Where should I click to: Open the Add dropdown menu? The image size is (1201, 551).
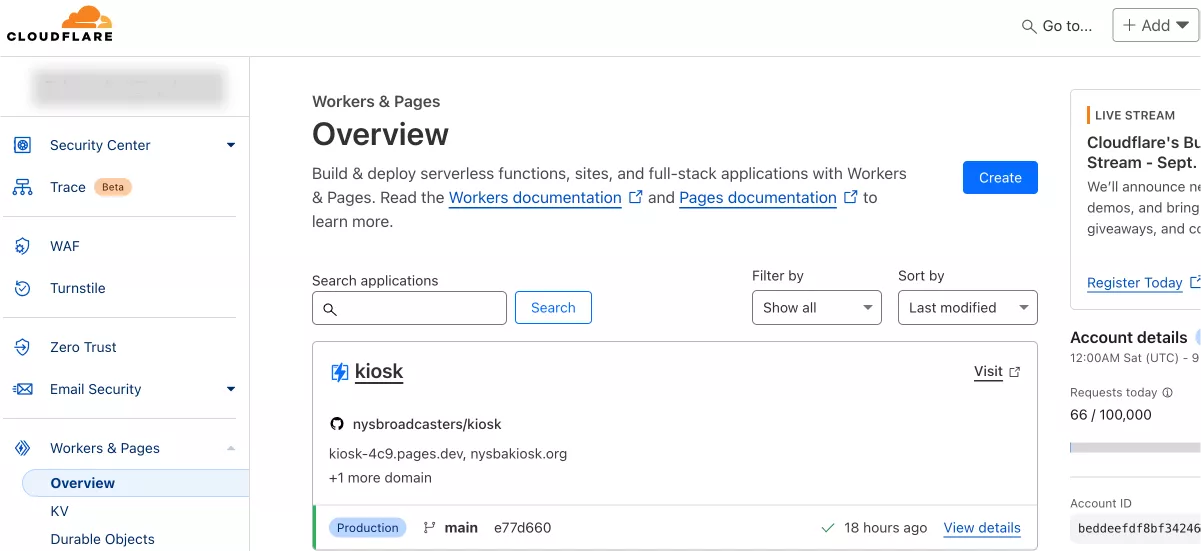click(x=1155, y=26)
